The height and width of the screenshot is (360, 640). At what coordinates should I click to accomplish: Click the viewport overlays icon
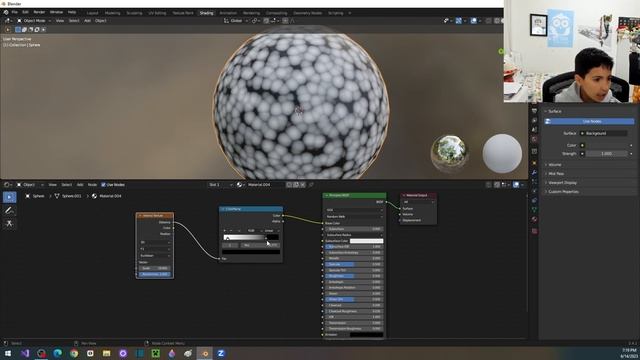(x=473, y=21)
